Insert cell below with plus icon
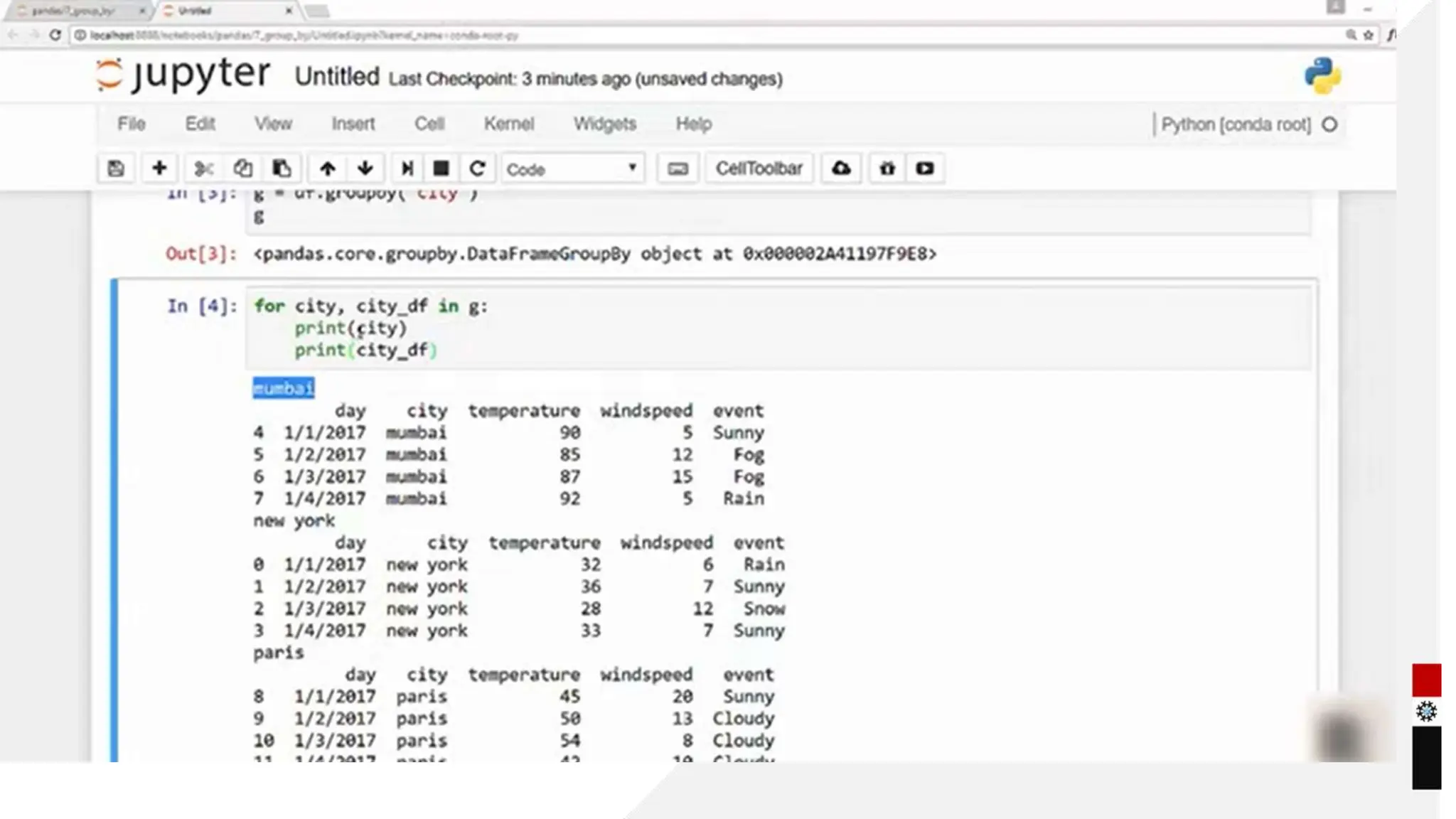This screenshot has height=819, width=1456. click(x=159, y=168)
